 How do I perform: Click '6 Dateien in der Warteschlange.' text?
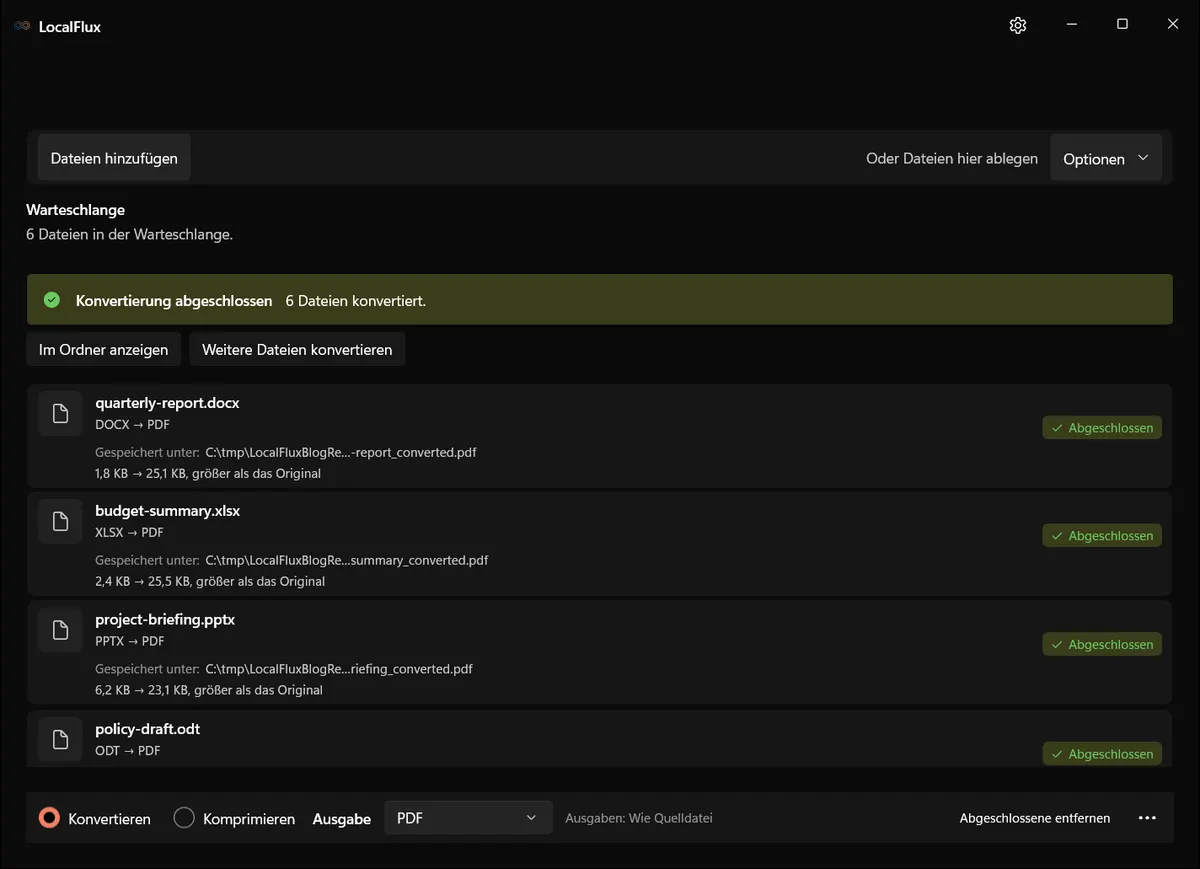pyautogui.click(x=129, y=234)
